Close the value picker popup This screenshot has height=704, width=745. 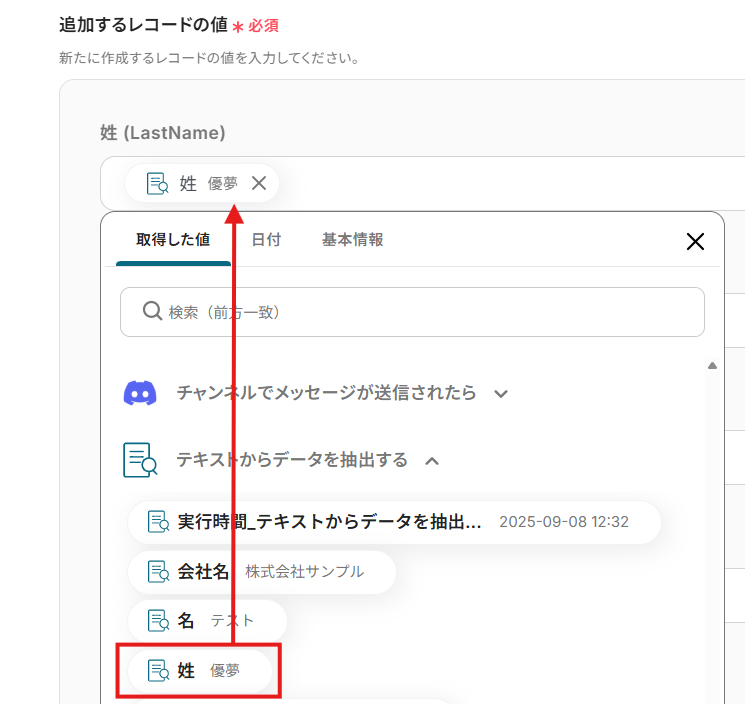pyautogui.click(x=695, y=241)
